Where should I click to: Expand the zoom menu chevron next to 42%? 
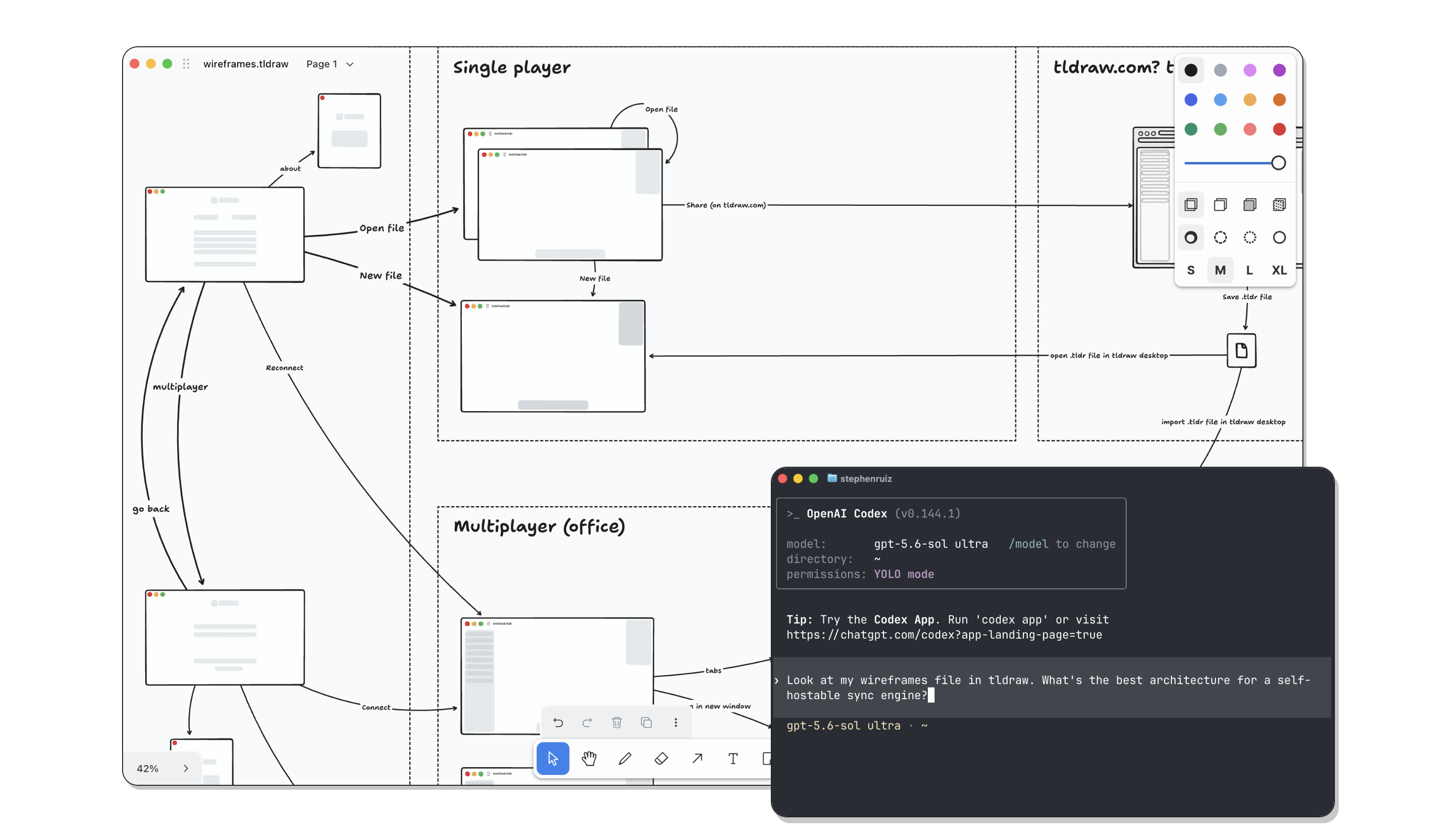pyautogui.click(x=186, y=768)
